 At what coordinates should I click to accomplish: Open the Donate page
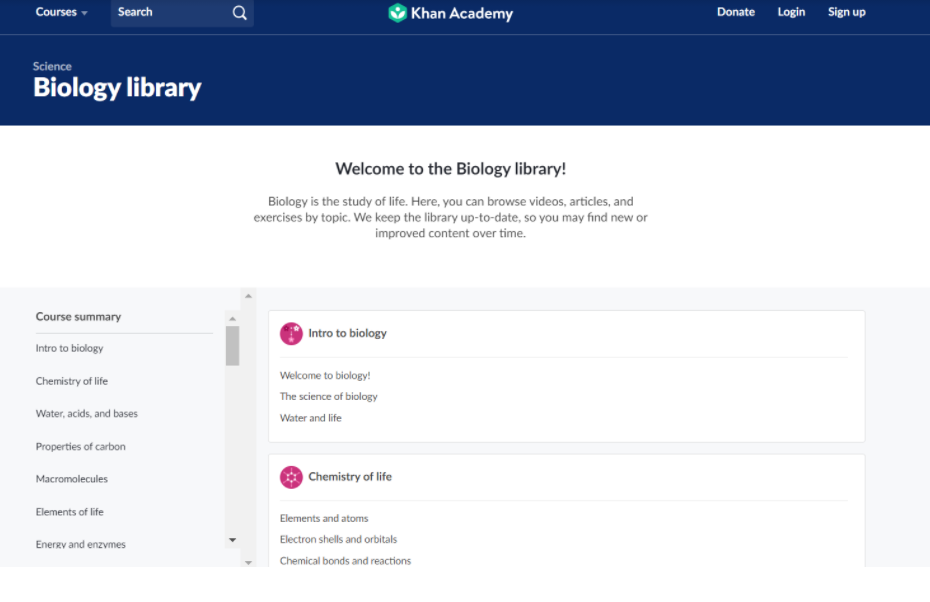(x=736, y=12)
